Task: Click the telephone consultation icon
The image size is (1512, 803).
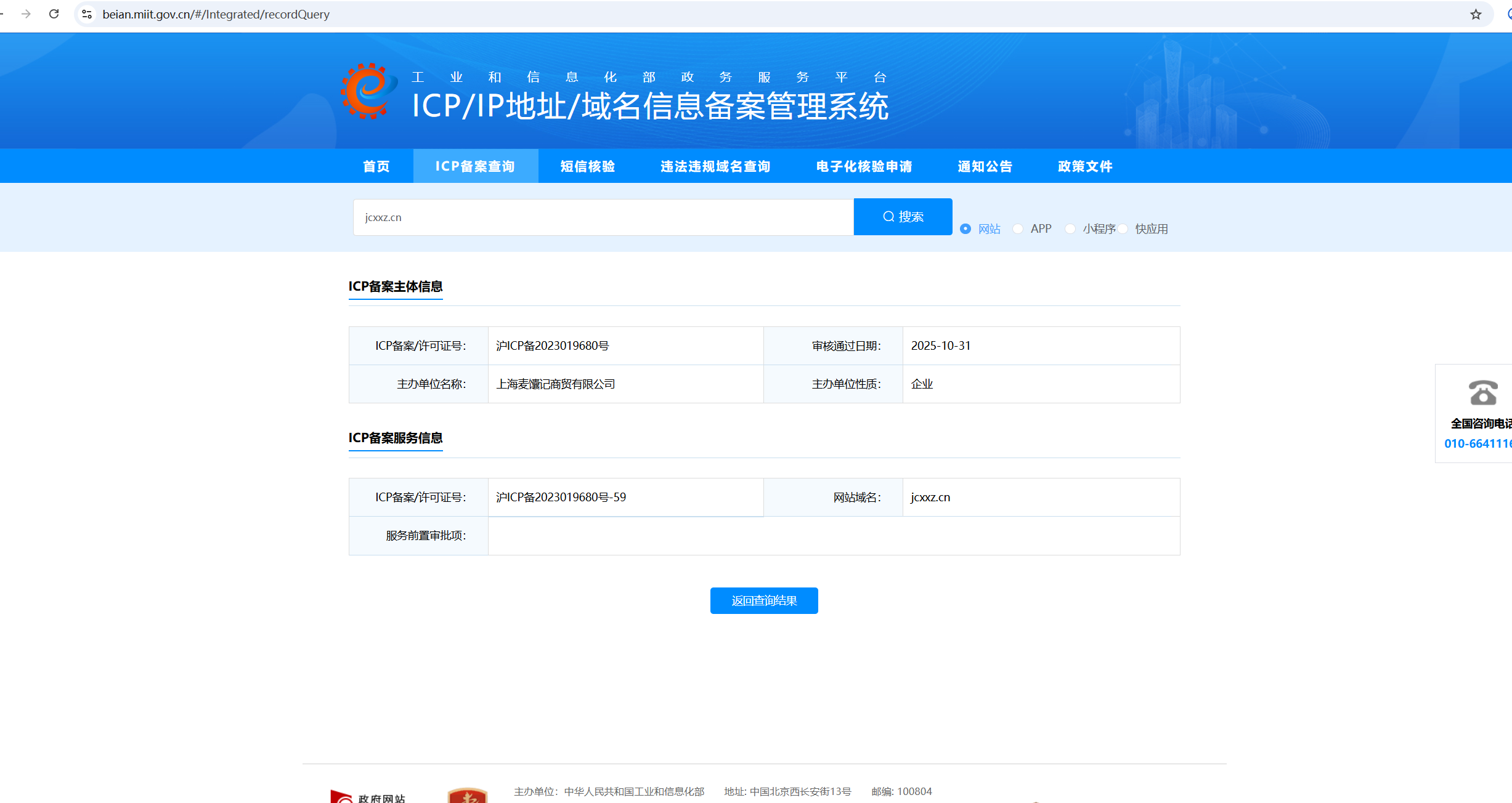Action: pos(1482,393)
